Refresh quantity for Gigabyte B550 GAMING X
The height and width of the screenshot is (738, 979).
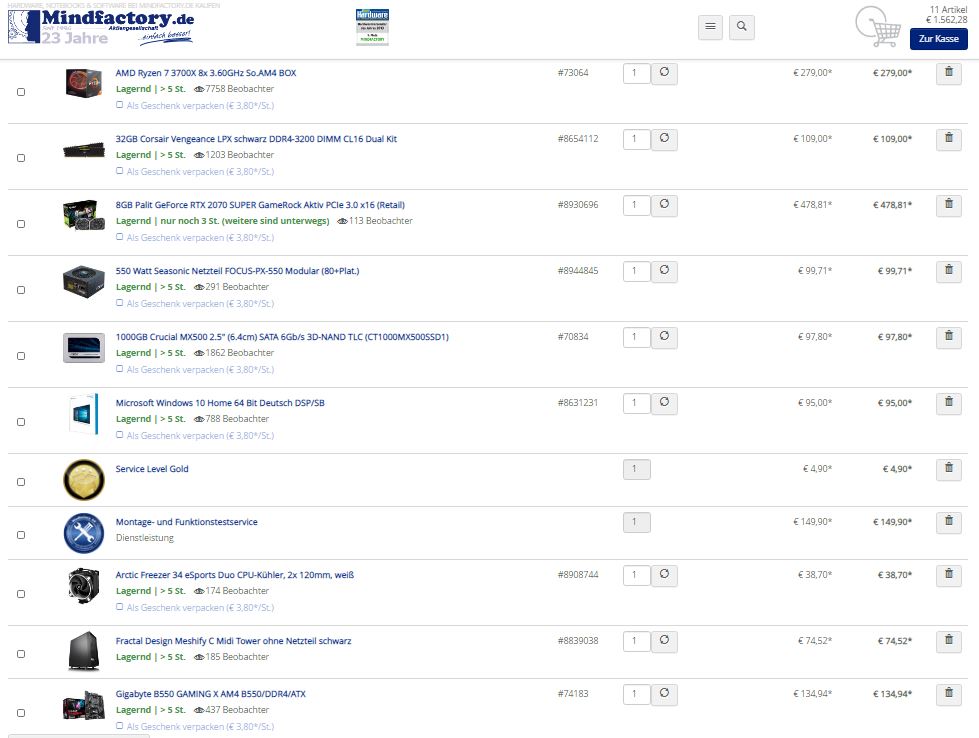coord(664,694)
